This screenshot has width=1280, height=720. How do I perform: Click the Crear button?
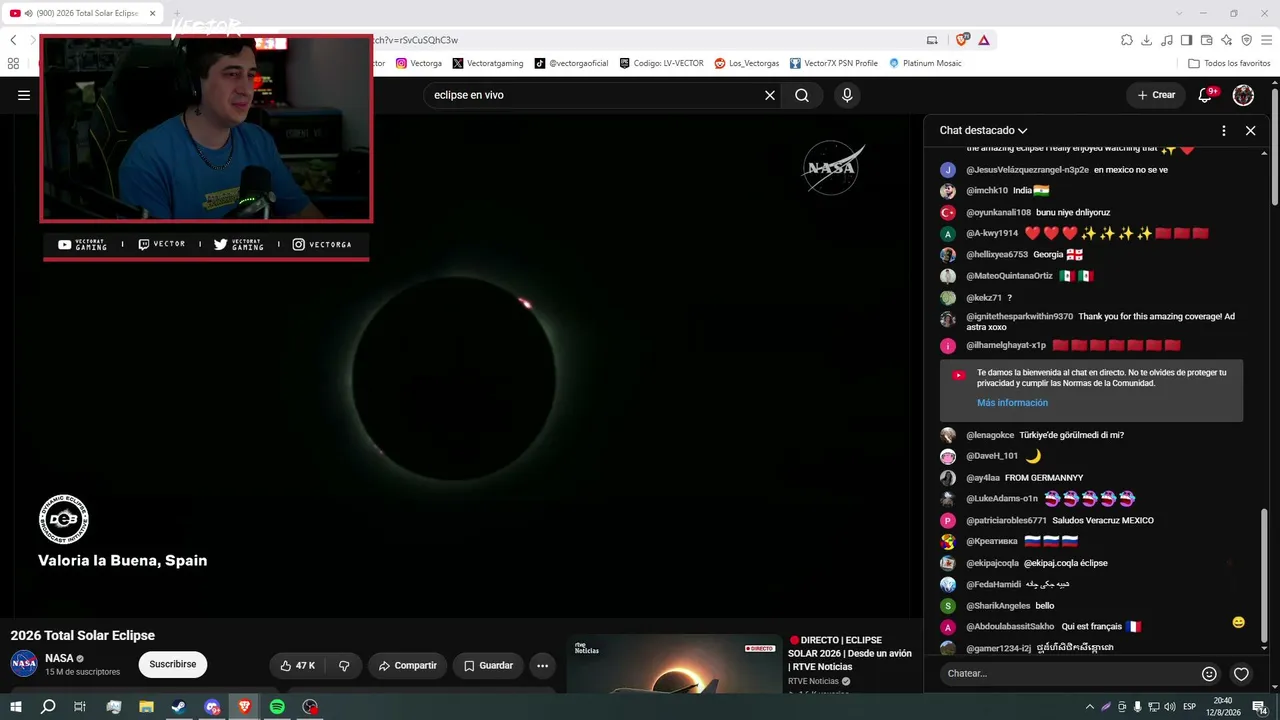[1157, 95]
